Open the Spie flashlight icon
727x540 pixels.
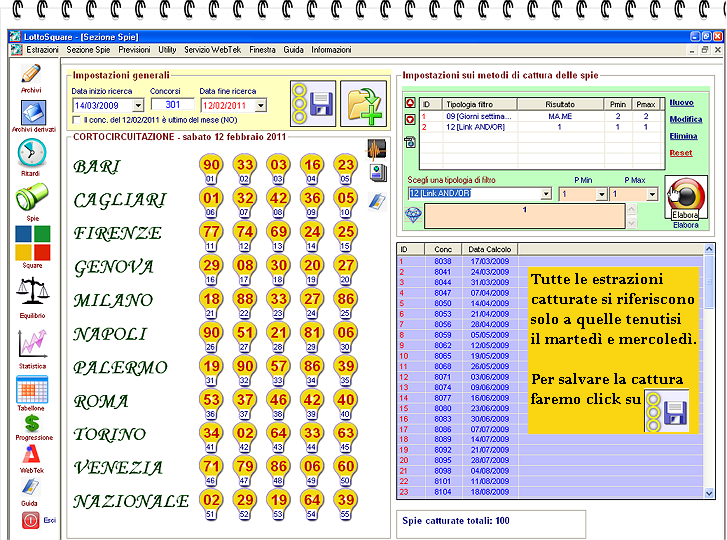click(32, 197)
